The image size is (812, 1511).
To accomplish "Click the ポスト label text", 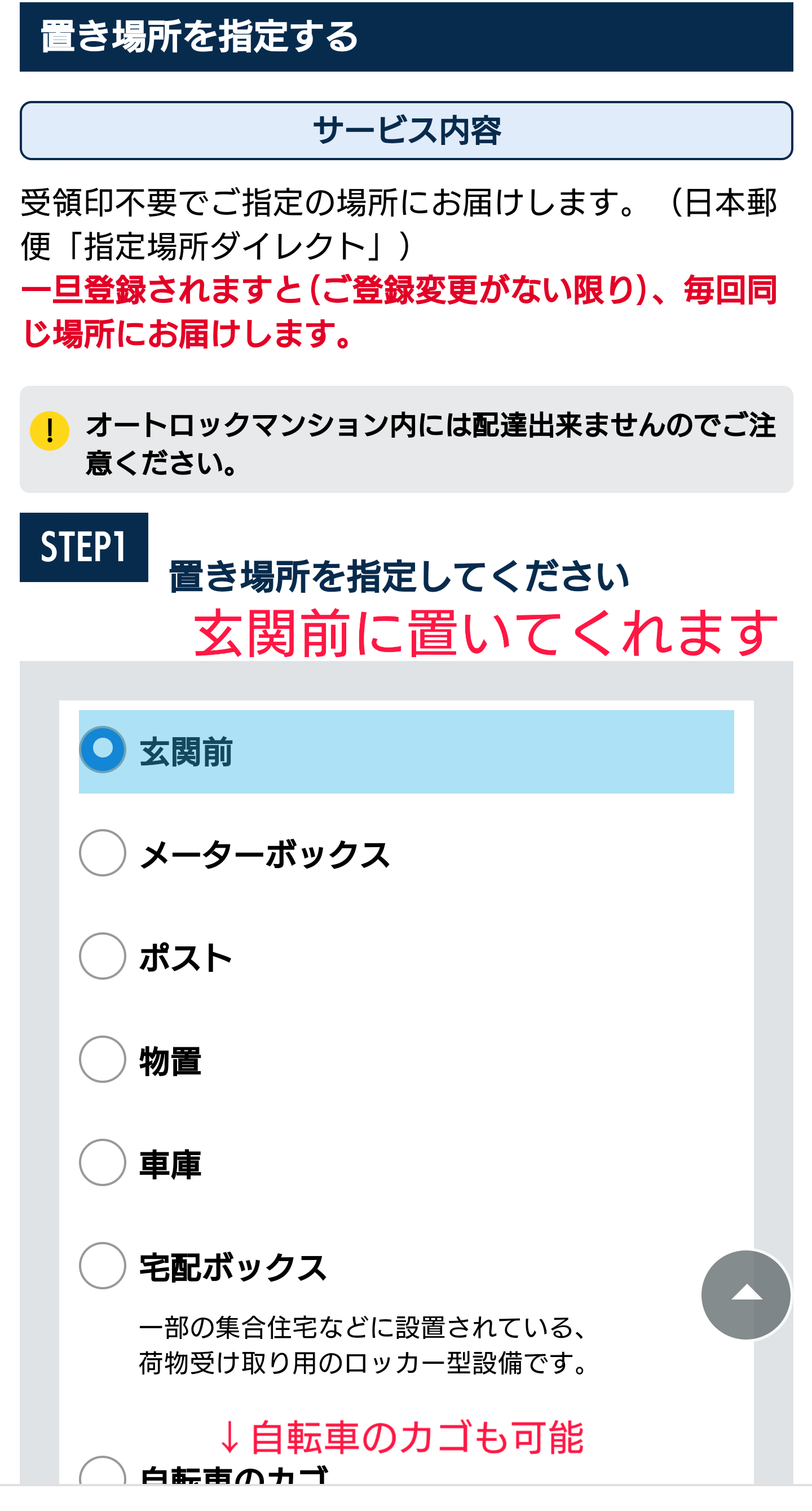I will (x=186, y=958).
